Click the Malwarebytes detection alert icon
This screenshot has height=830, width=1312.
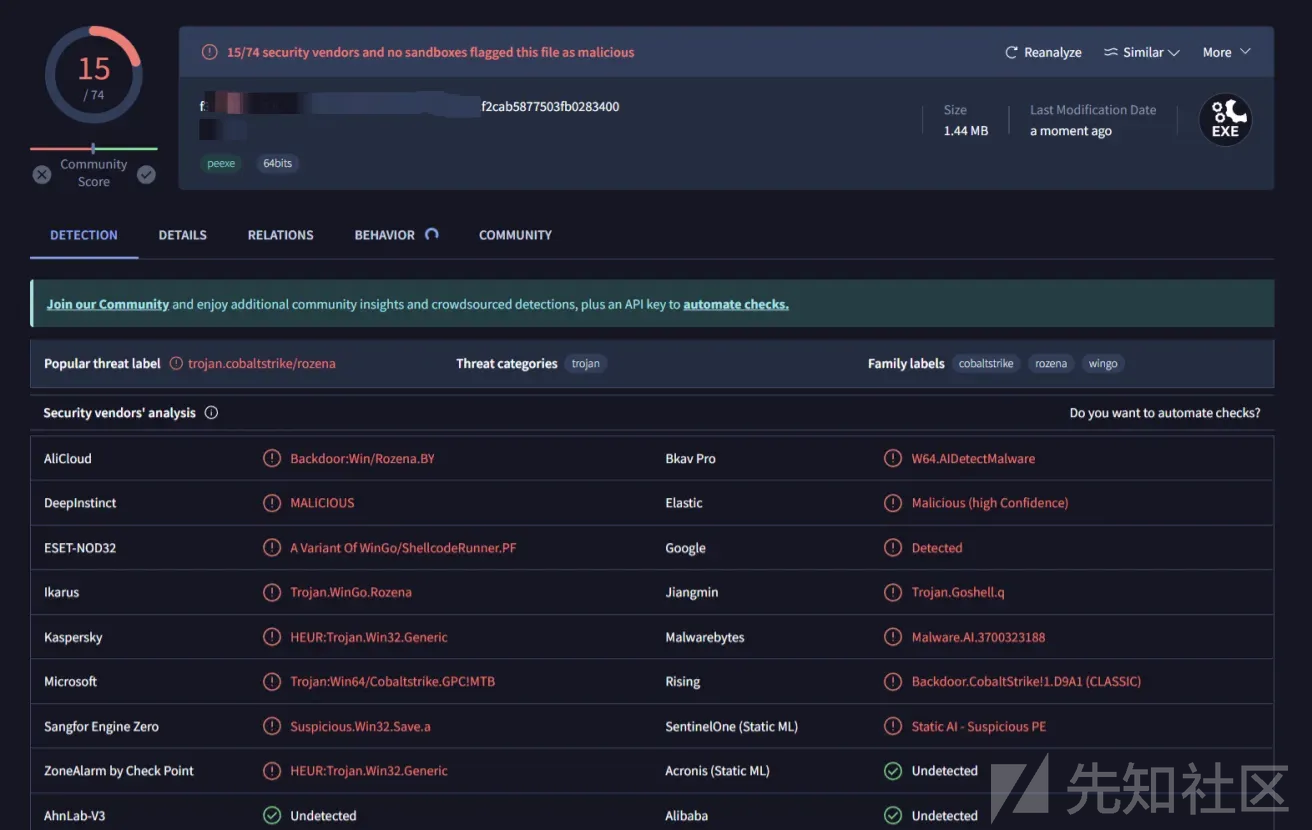(893, 637)
